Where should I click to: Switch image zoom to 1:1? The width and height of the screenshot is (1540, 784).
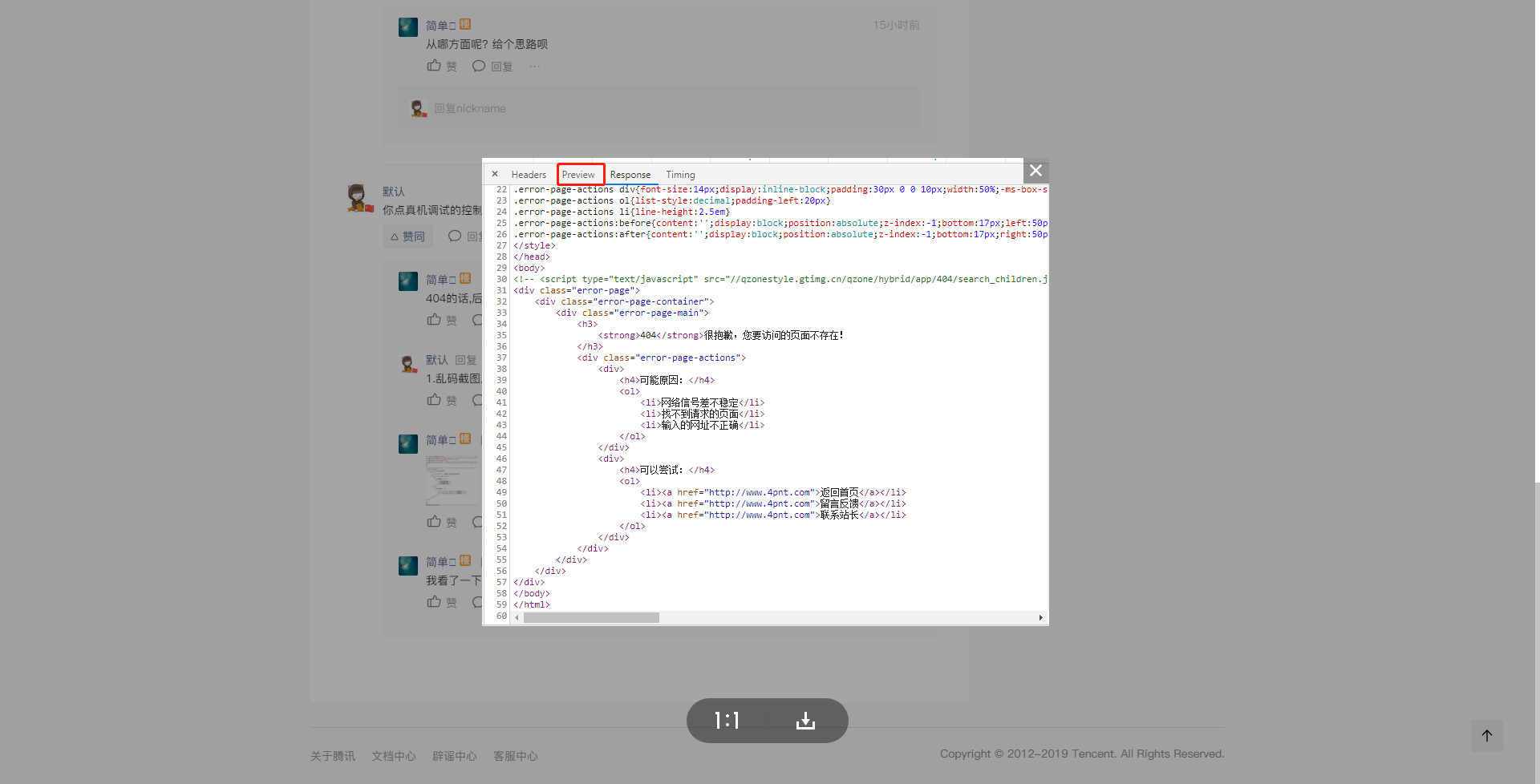pyautogui.click(x=727, y=721)
